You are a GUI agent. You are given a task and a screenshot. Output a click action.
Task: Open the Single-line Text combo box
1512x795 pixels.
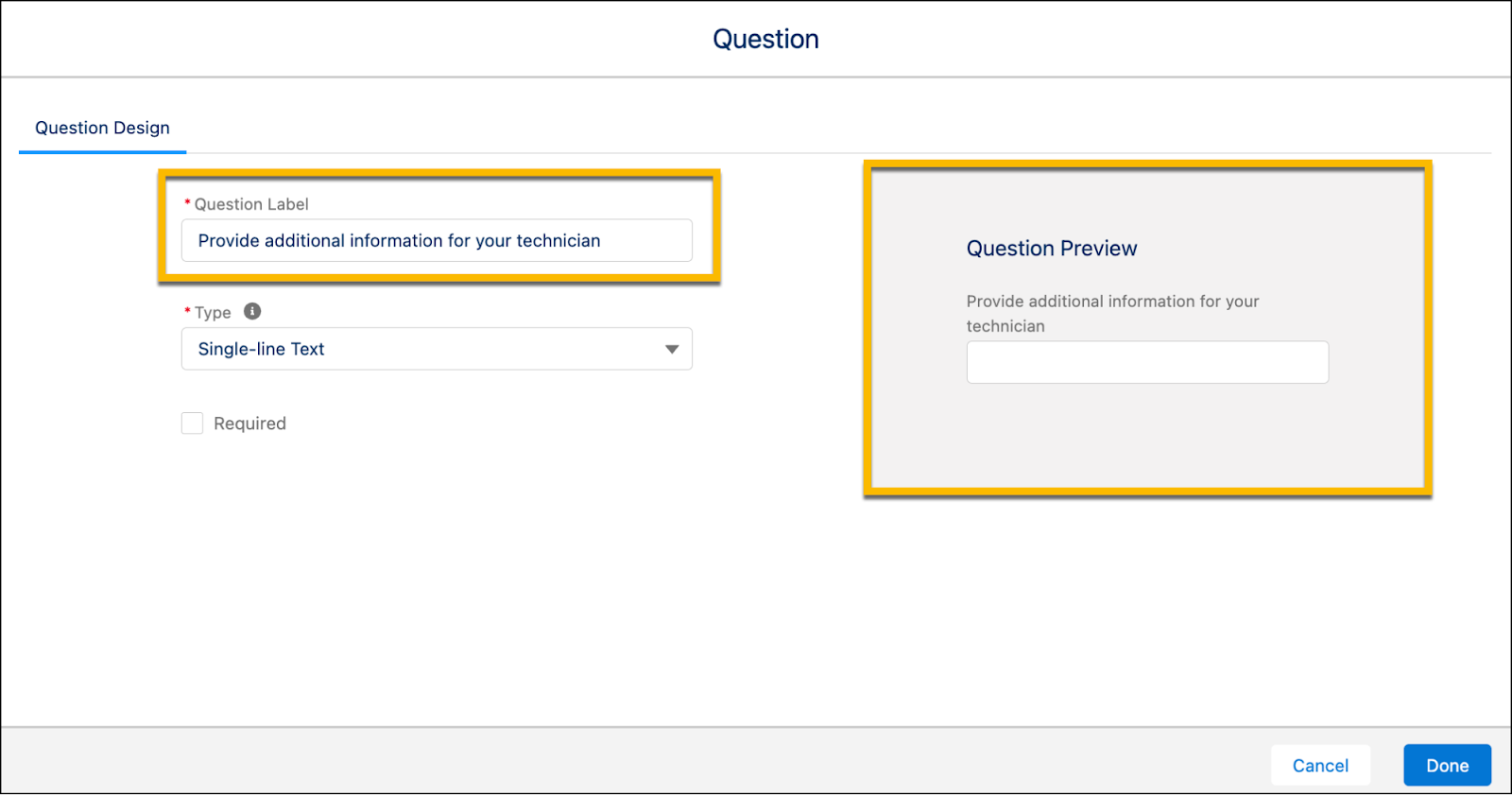(x=436, y=349)
